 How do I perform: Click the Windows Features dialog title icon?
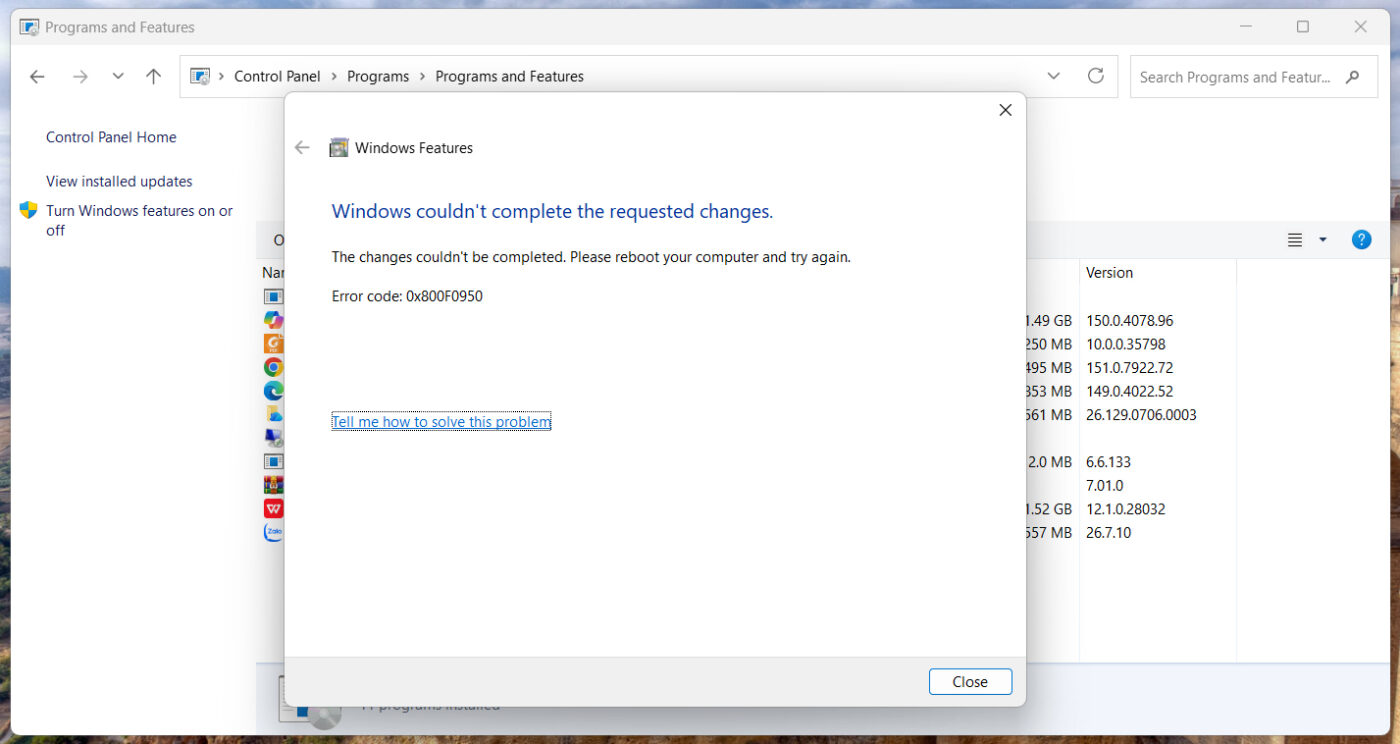(x=339, y=148)
